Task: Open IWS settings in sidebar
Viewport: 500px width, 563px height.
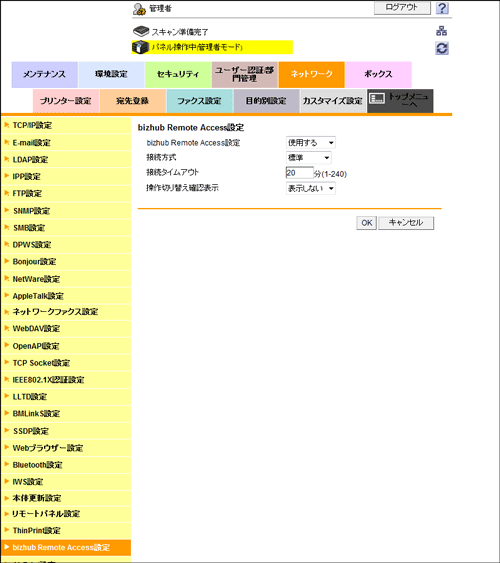Action: pyautogui.click(x=66, y=481)
